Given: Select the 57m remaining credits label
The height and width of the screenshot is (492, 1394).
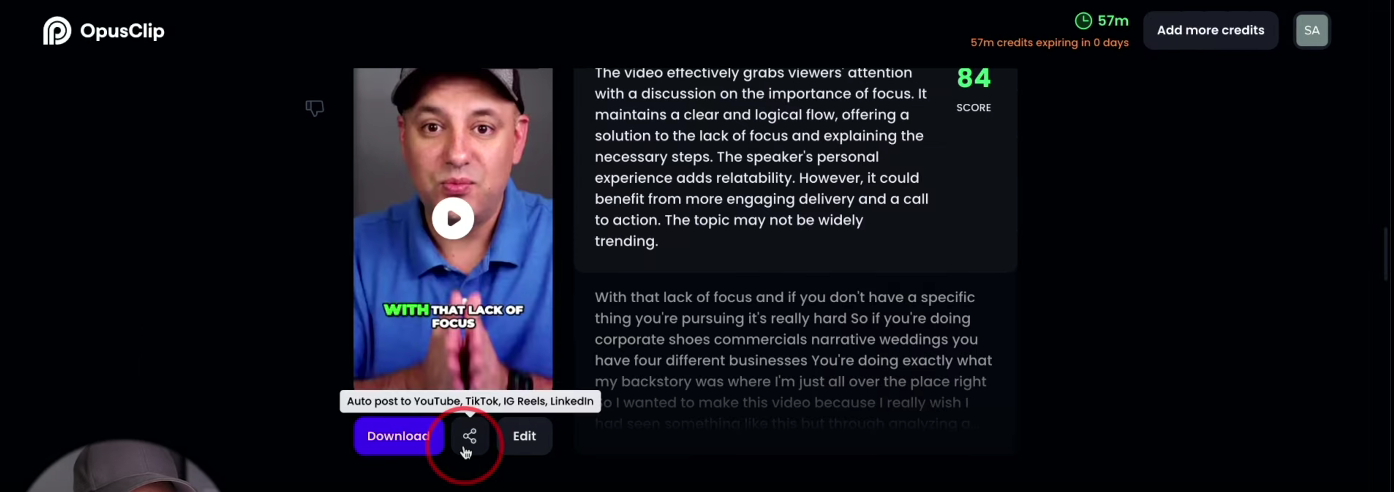Looking at the screenshot, I should [1113, 20].
